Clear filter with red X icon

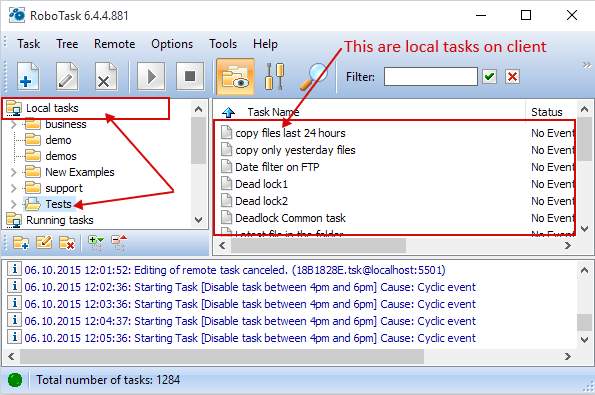[x=512, y=77]
